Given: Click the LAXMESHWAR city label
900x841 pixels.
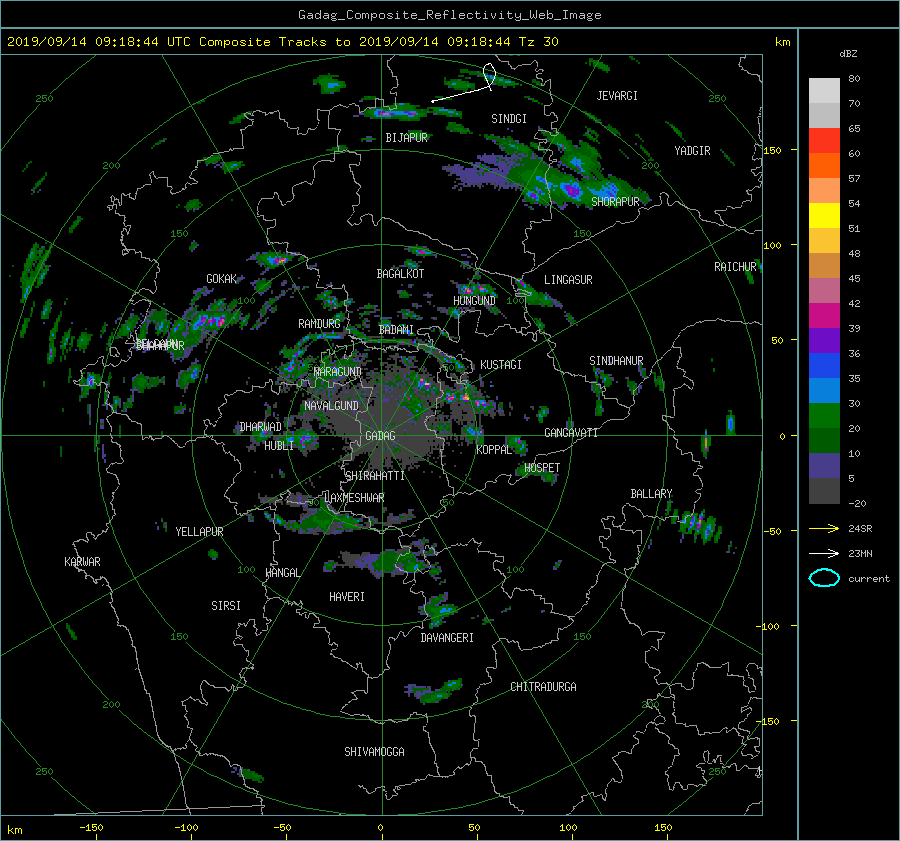Looking at the screenshot, I should click(x=354, y=498).
